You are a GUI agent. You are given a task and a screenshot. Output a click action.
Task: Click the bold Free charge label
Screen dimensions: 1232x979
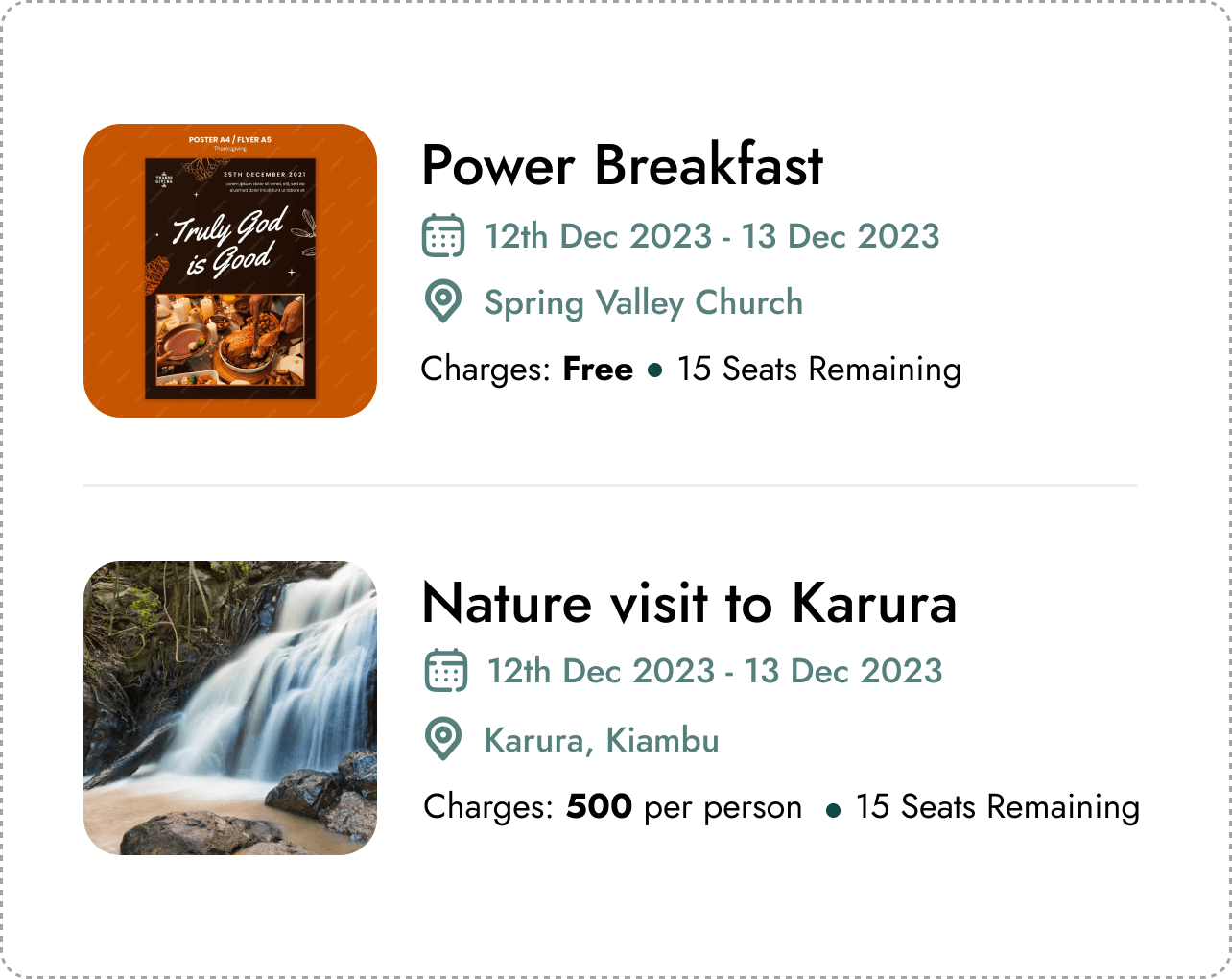point(598,370)
